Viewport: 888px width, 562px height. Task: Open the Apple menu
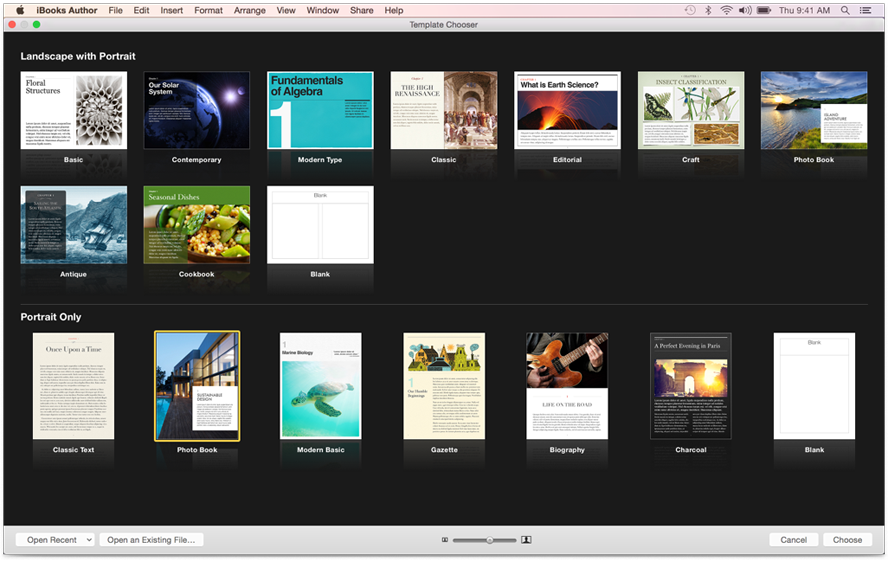(x=19, y=10)
